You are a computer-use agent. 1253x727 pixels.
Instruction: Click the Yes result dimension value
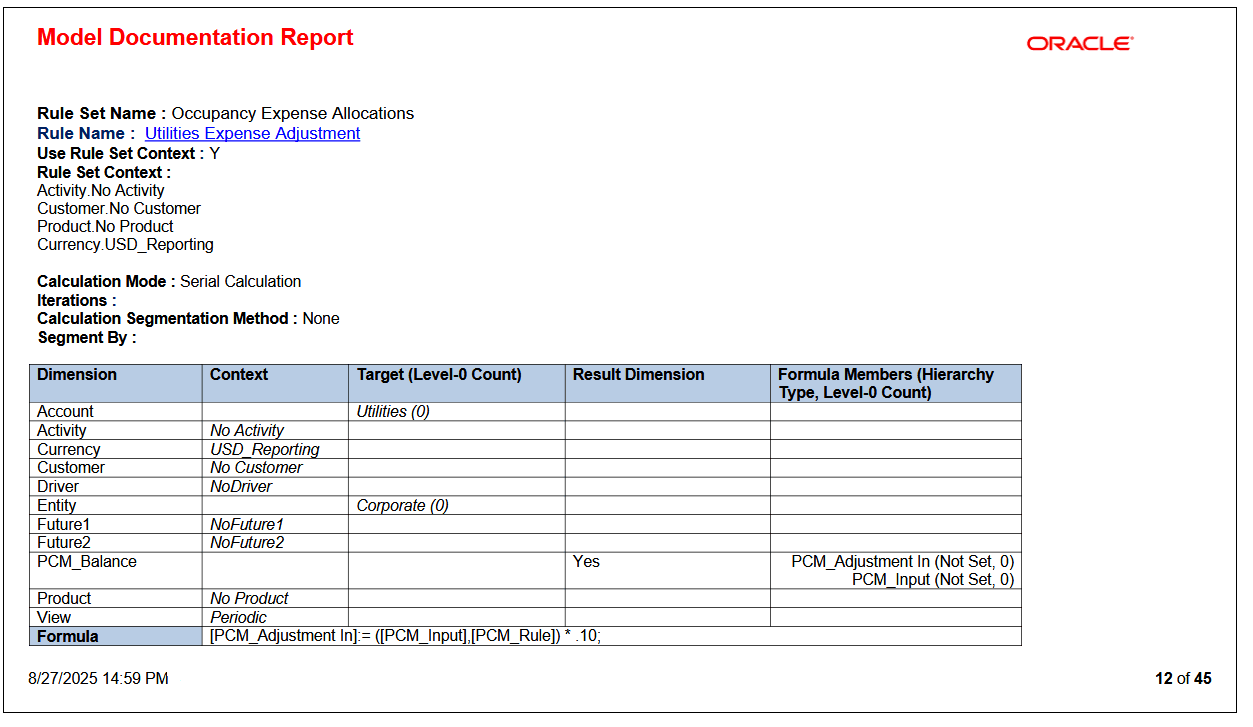[583, 561]
